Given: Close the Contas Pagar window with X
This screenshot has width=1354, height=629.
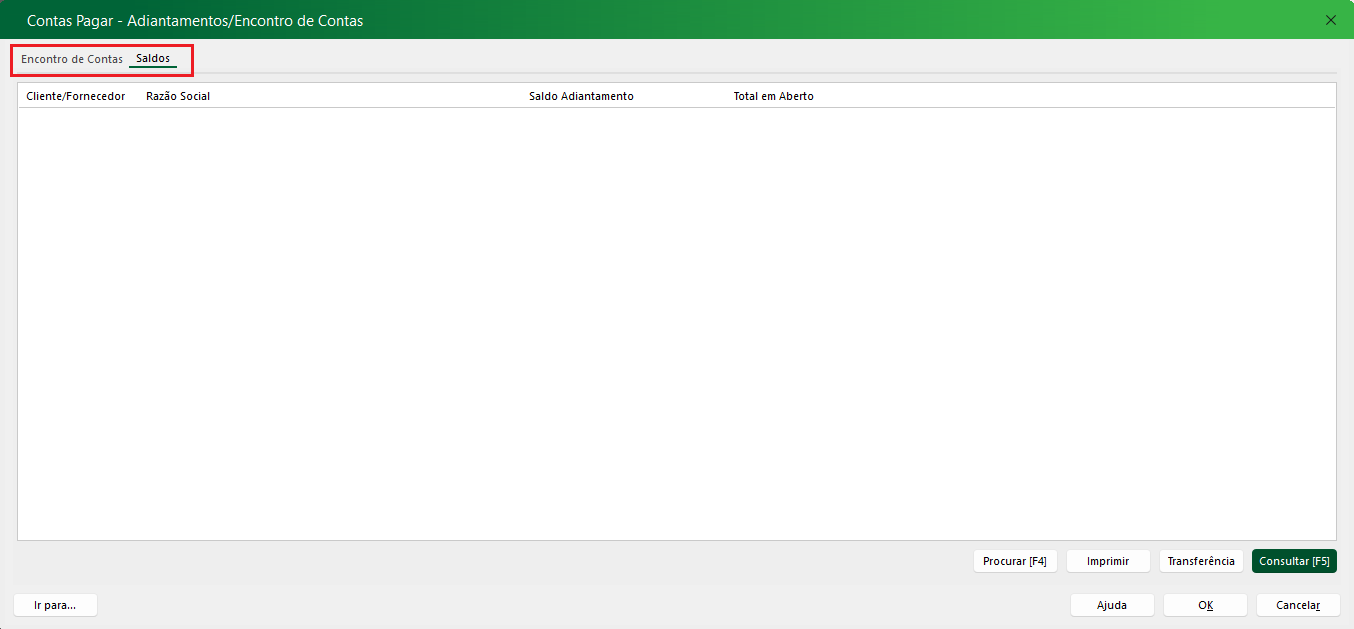Looking at the screenshot, I should click(x=1330, y=20).
